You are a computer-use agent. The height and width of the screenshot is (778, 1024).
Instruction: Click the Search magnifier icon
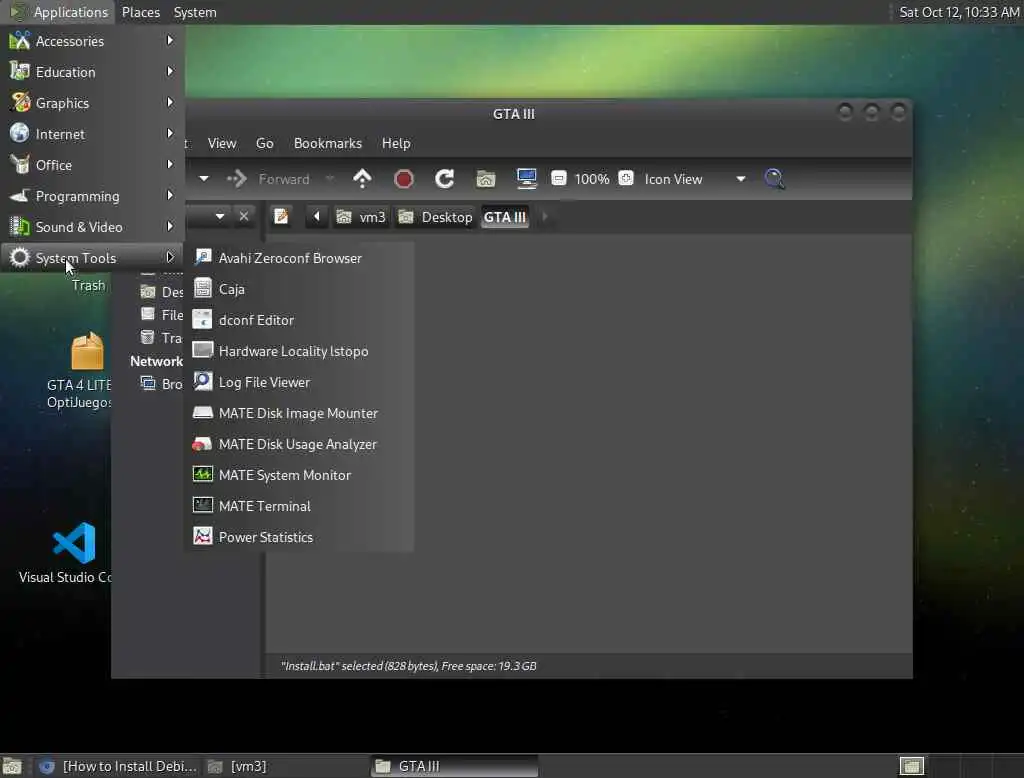pos(775,178)
